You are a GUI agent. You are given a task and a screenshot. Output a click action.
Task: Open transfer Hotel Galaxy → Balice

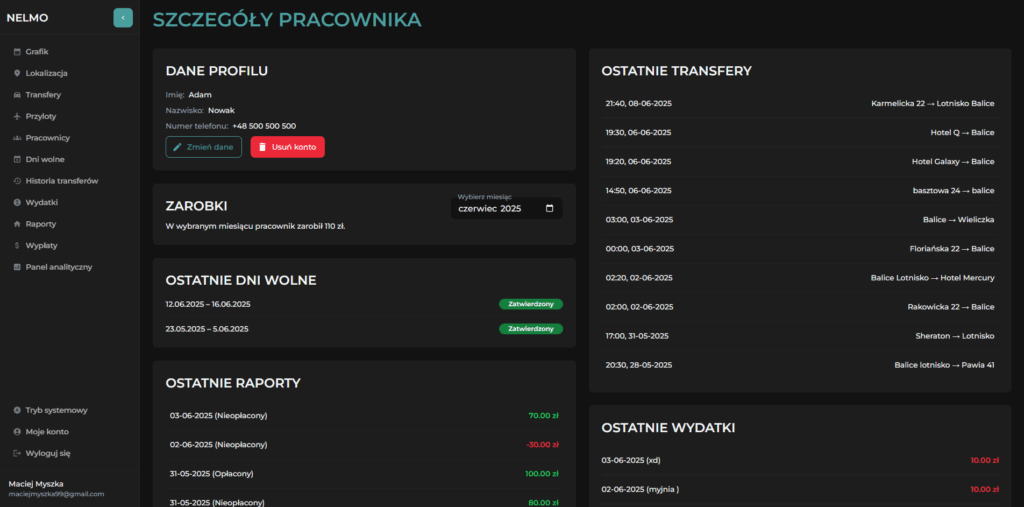(x=800, y=161)
